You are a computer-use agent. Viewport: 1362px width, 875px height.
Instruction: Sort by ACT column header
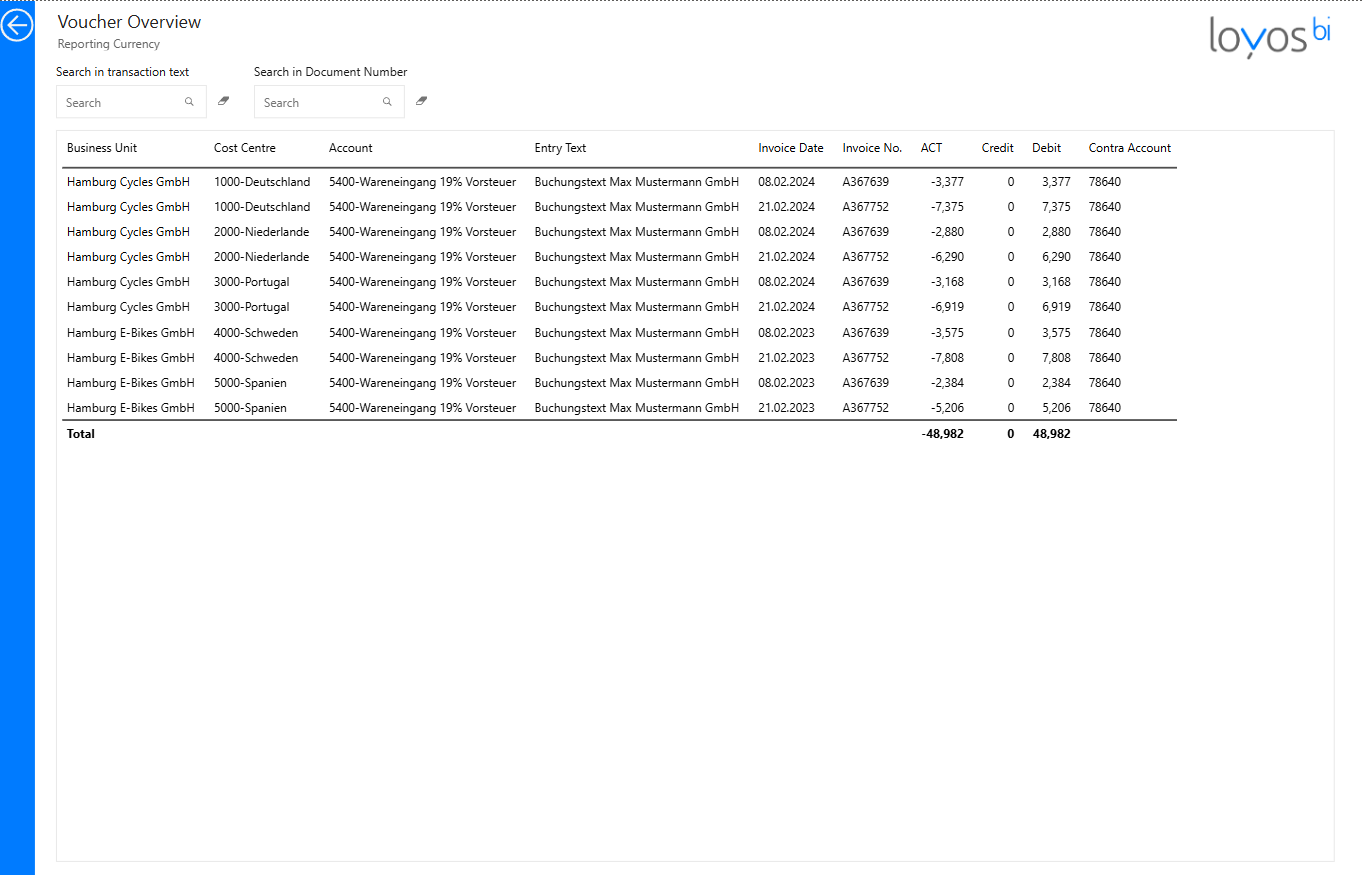coord(931,148)
